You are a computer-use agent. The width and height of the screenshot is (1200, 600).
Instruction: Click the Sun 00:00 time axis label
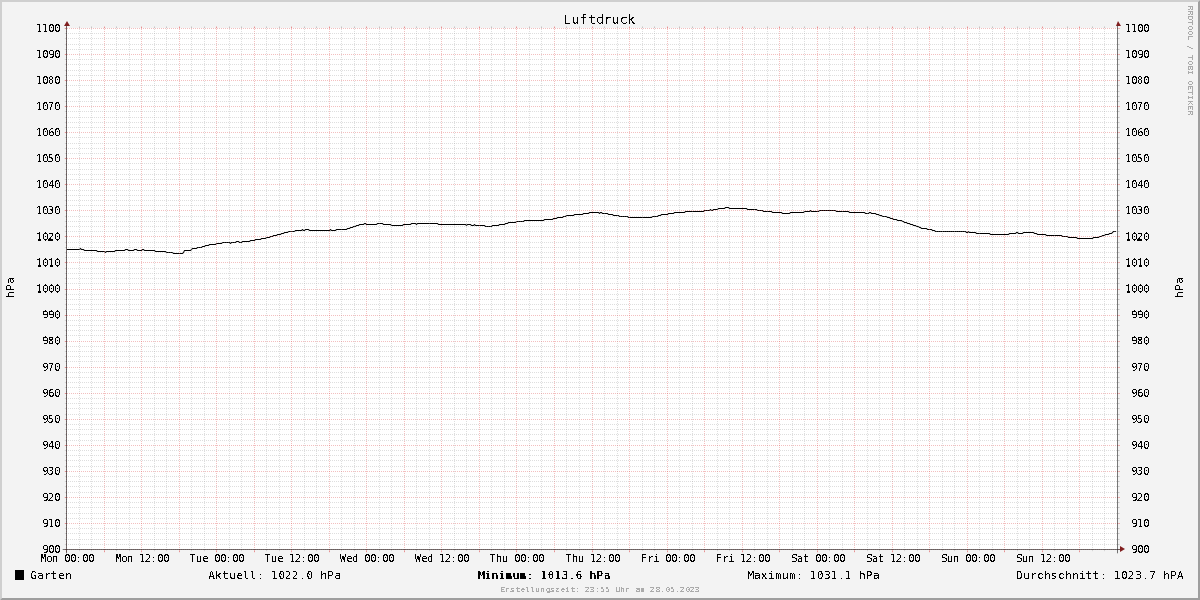coord(968,558)
